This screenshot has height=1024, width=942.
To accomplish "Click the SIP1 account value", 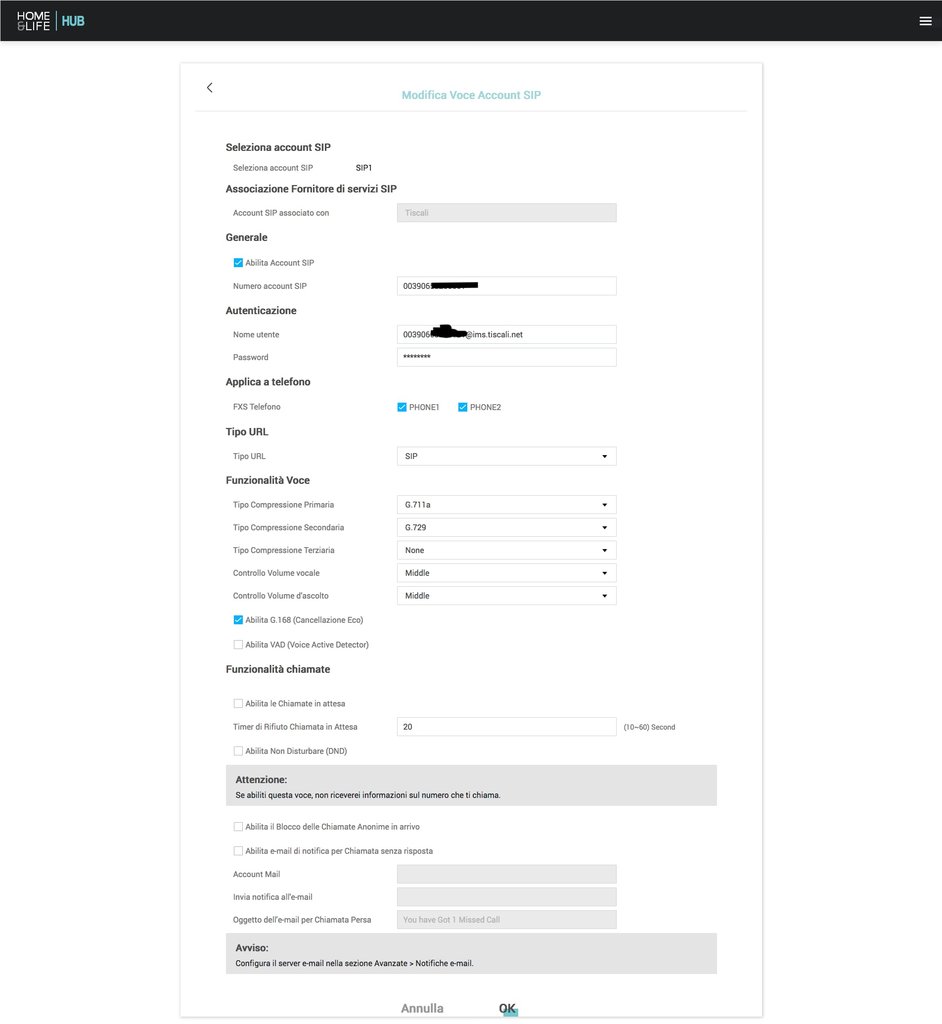I will [364, 168].
